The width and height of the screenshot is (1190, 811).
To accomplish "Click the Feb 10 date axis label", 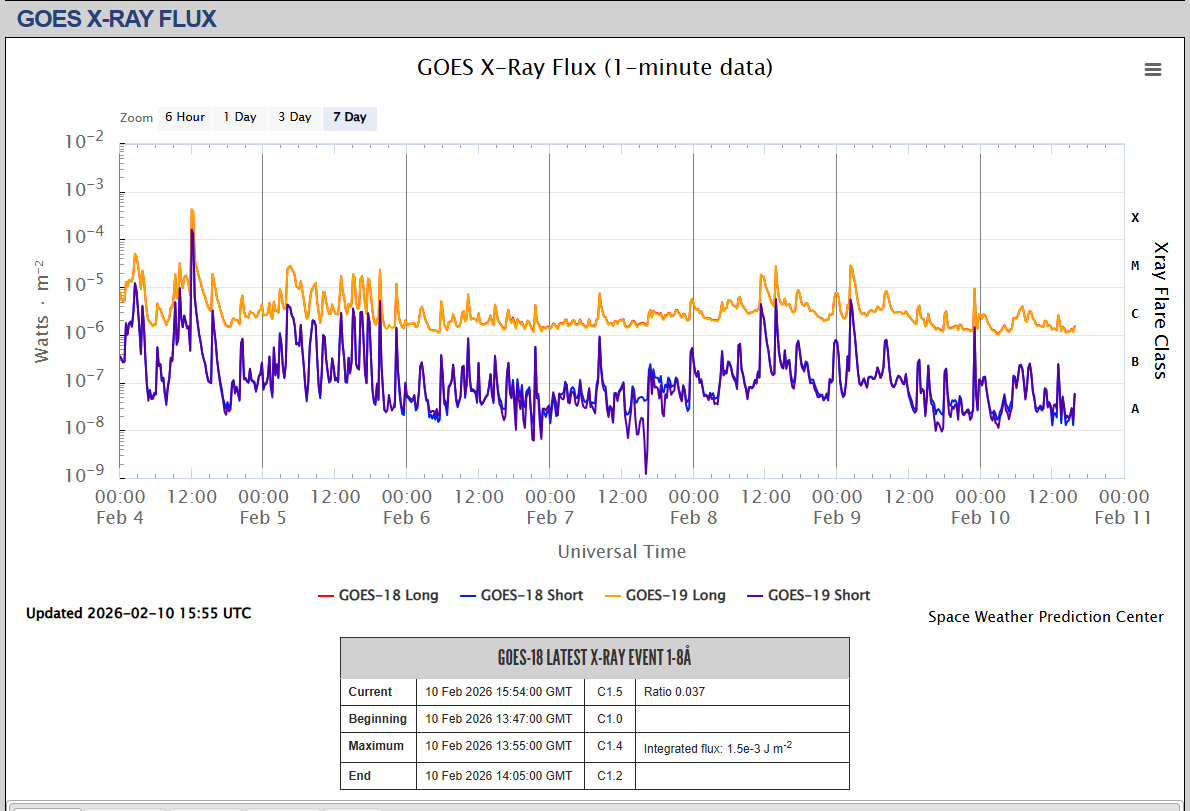I will [x=980, y=517].
